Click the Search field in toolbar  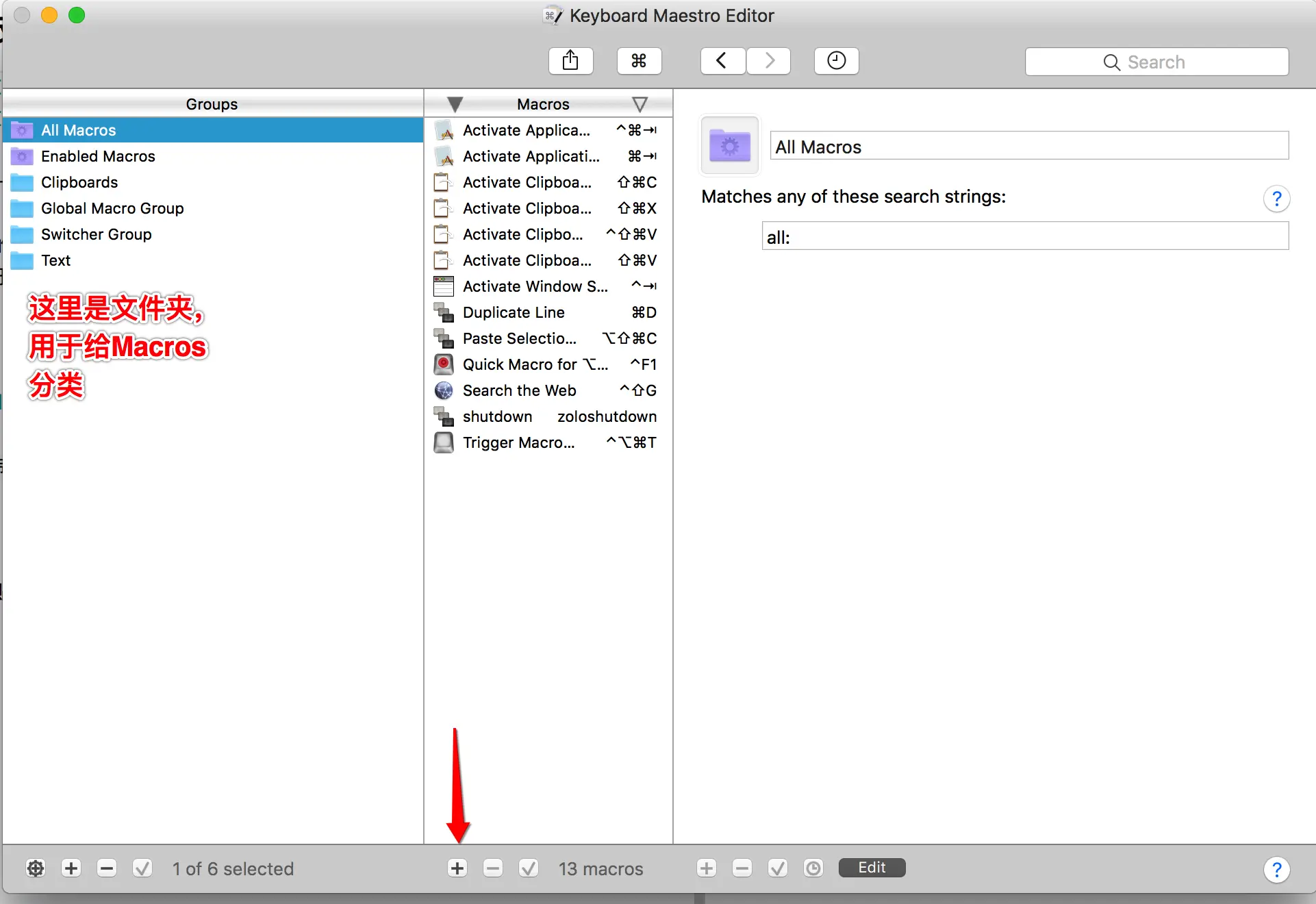coord(1156,62)
